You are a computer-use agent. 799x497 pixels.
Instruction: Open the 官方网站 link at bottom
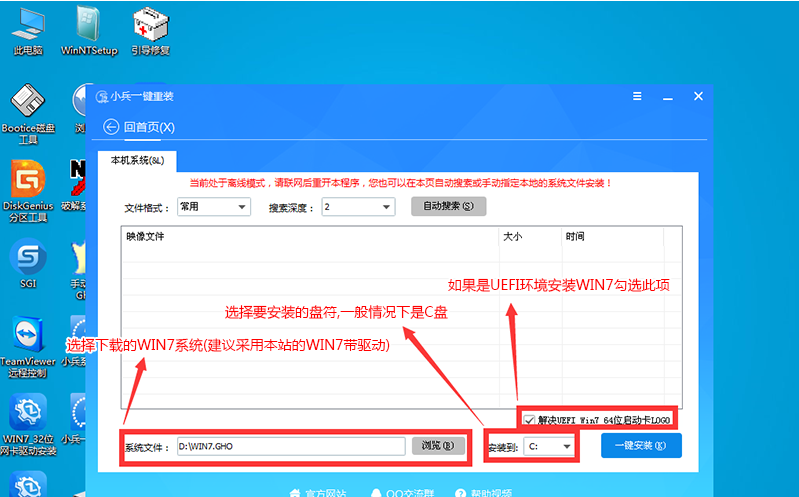click(318, 493)
